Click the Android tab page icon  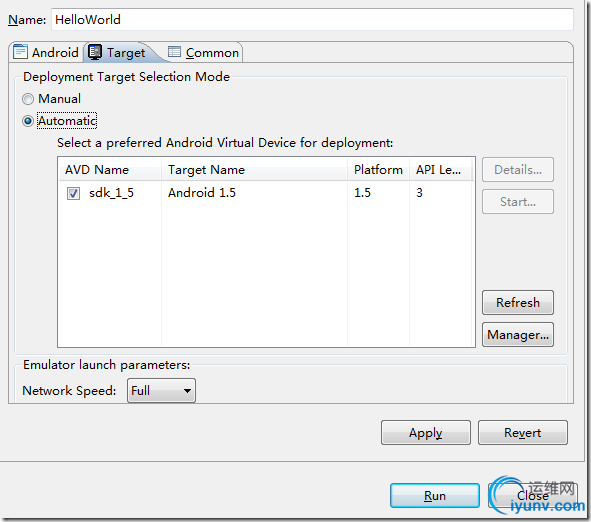(x=20, y=52)
